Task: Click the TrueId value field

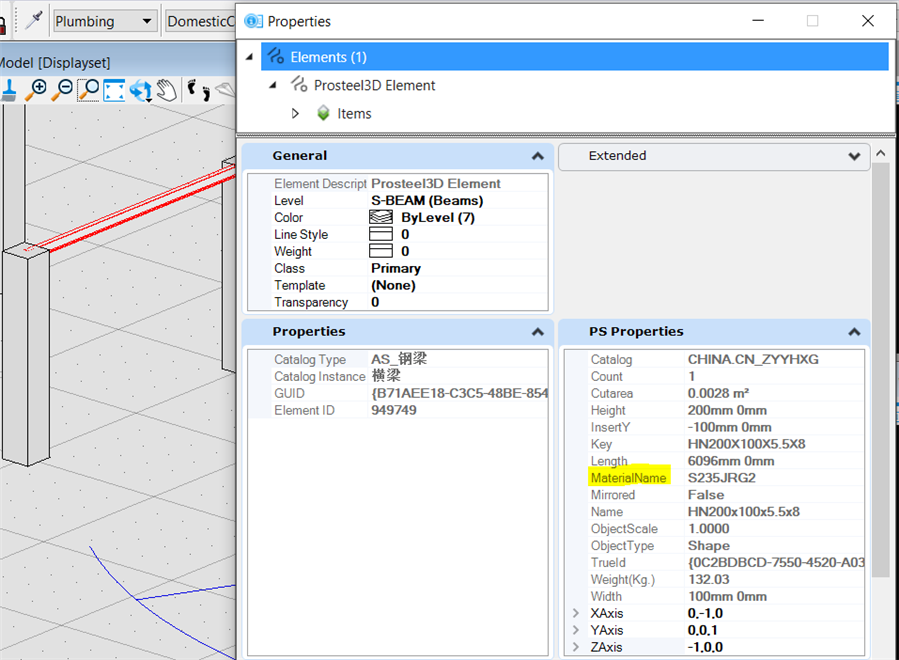Action: coord(776,563)
